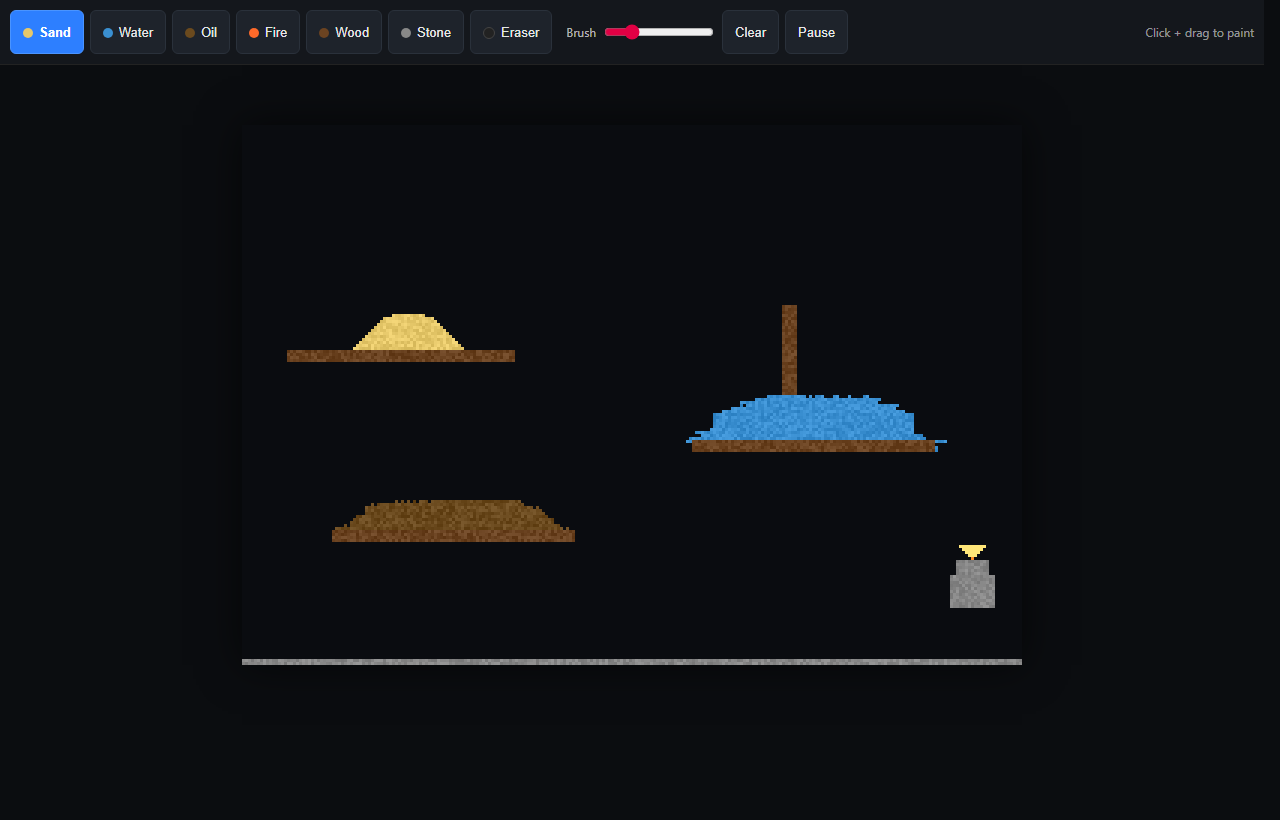Click the vertical wood post

(x=789, y=350)
